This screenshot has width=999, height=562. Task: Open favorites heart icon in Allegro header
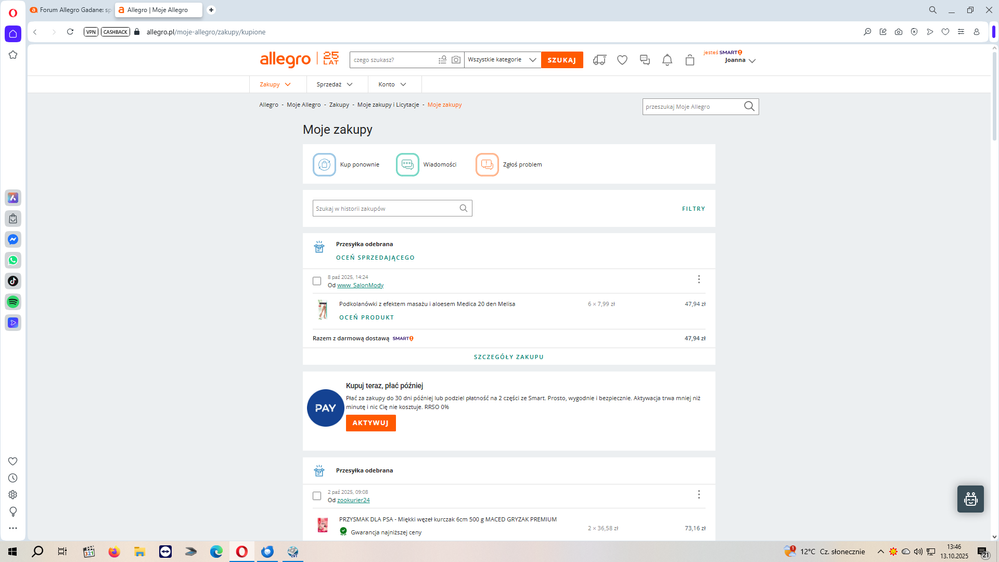click(621, 60)
